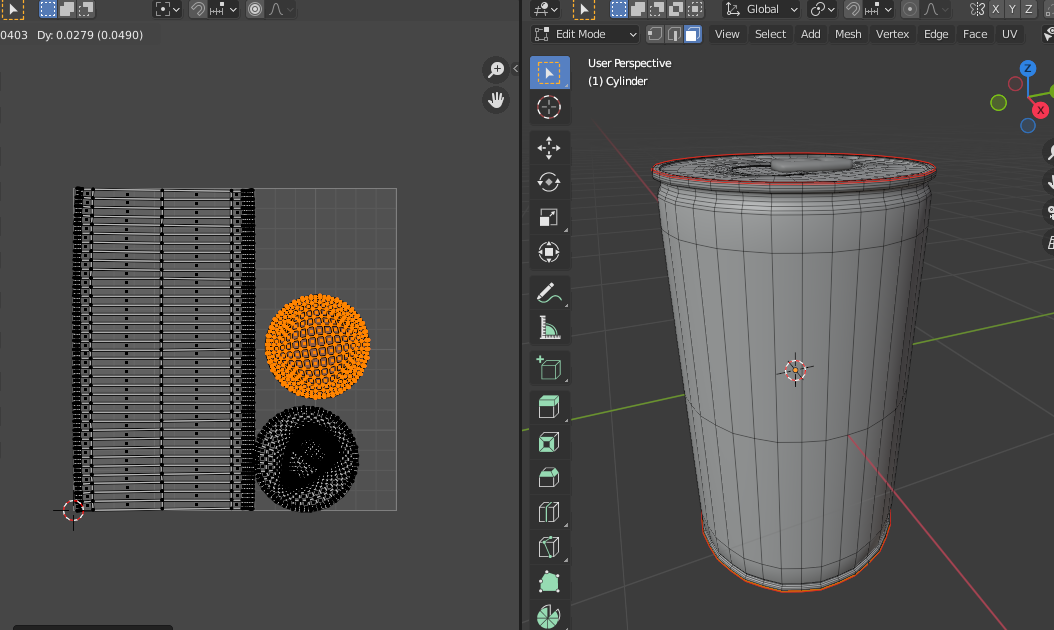Expand the UV editor pivot point dropdown
Image resolution: width=1054 pixels, height=630 pixels.
click(x=167, y=9)
